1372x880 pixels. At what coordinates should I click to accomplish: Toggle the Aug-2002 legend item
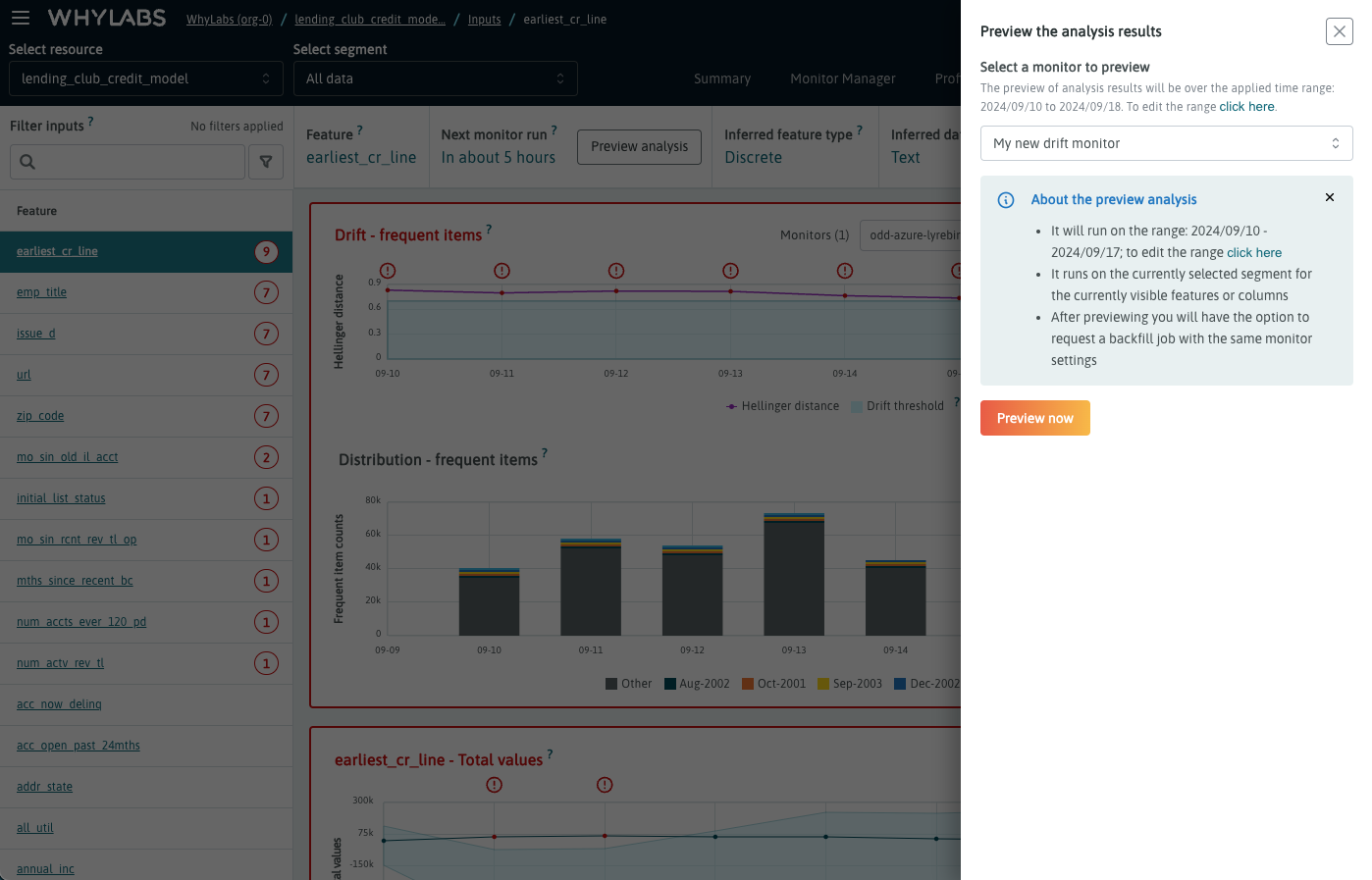point(697,684)
